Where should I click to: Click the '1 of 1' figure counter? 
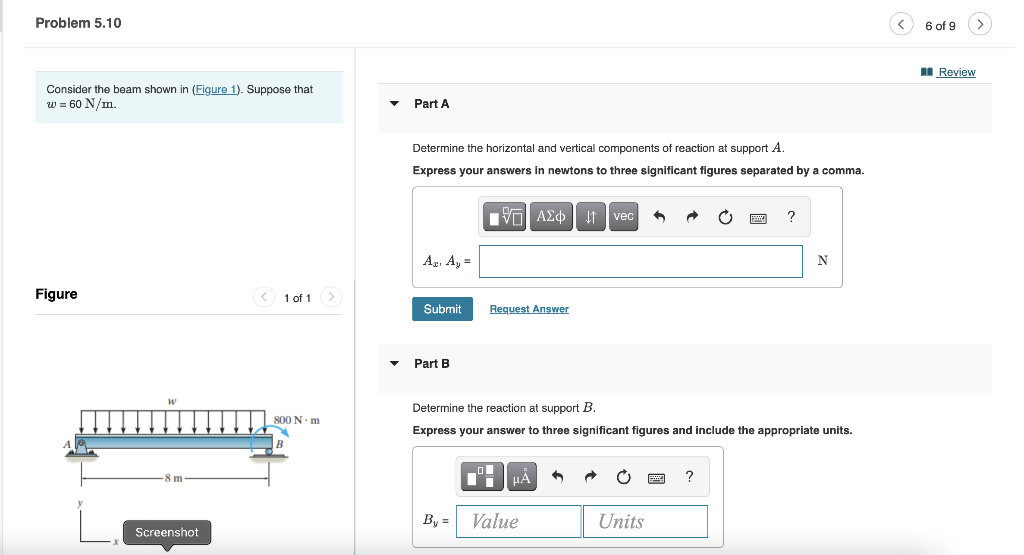coord(297,298)
